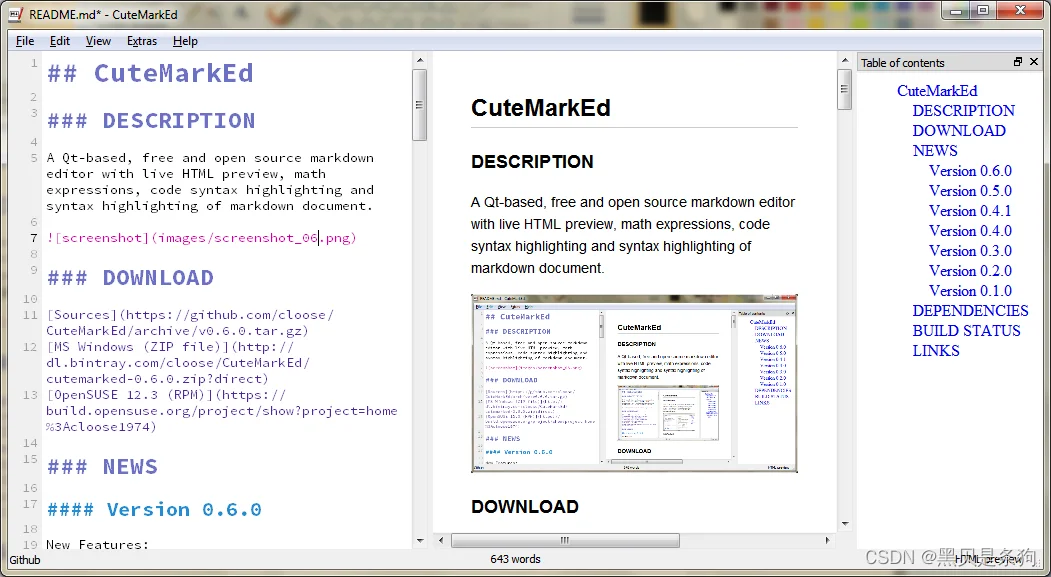Click the preview horizontal scroll left arrow

coord(441,540)
